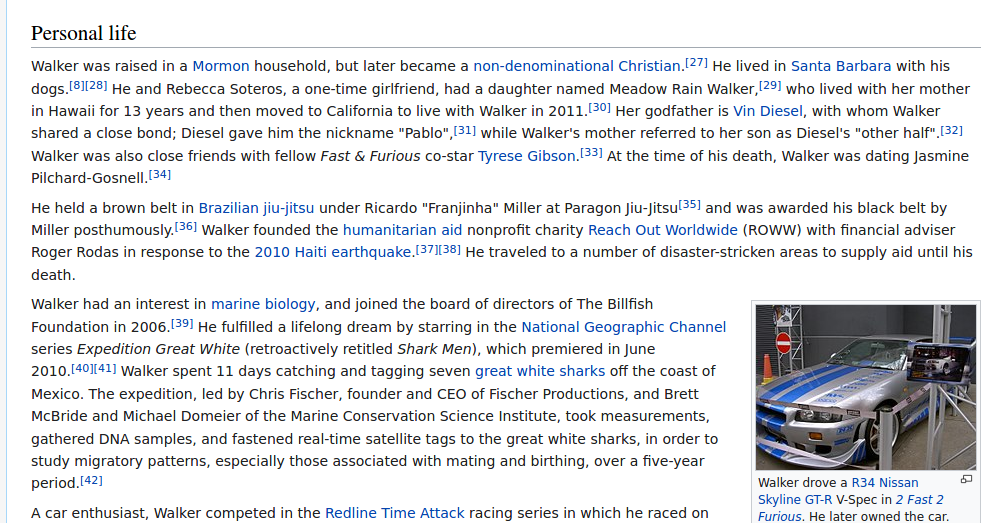Jump to citation [37]

coord(427,249)
